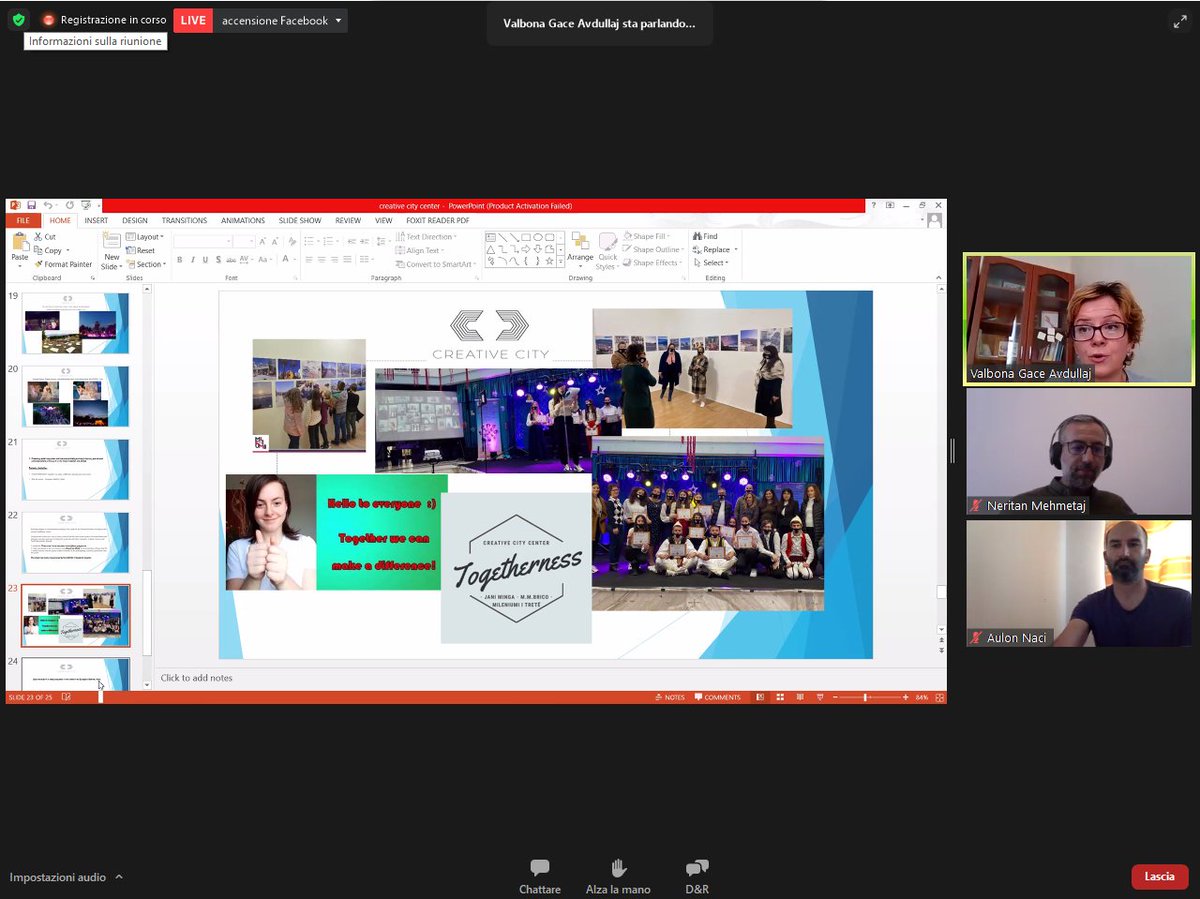
Task: Click the zoom slider in PowerPoint status bar
Action: coord(866,697)
